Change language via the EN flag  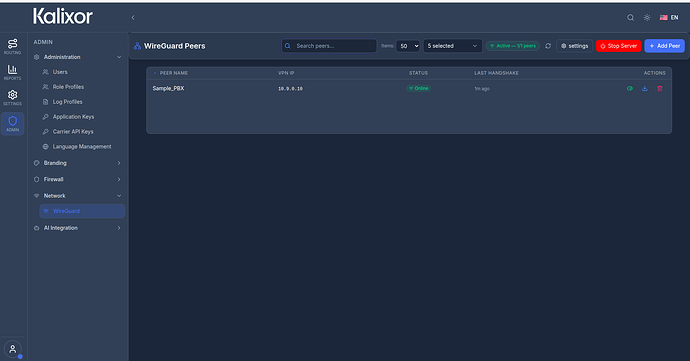669,18
